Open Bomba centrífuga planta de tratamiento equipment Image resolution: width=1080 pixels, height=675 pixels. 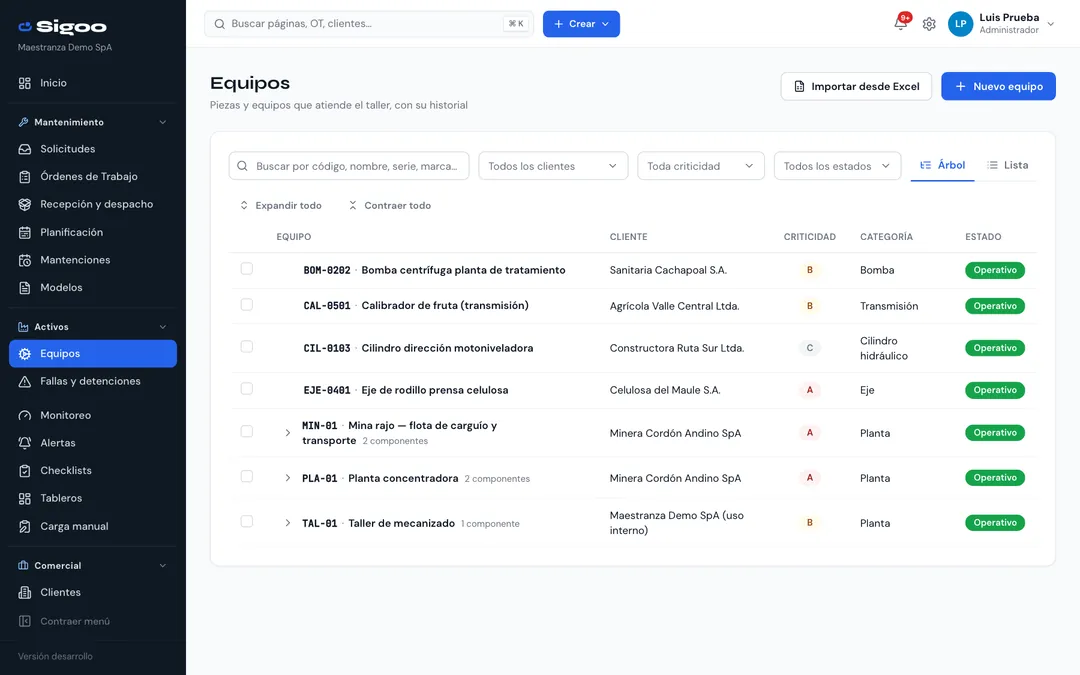pos(464,271)
